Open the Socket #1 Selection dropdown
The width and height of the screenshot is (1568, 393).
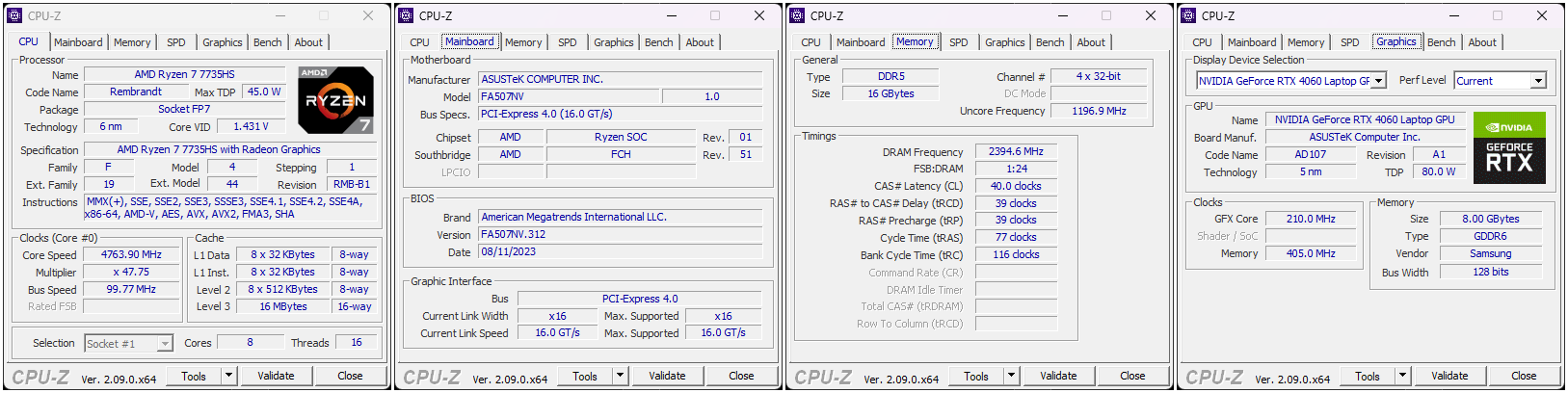pos(165,344)
